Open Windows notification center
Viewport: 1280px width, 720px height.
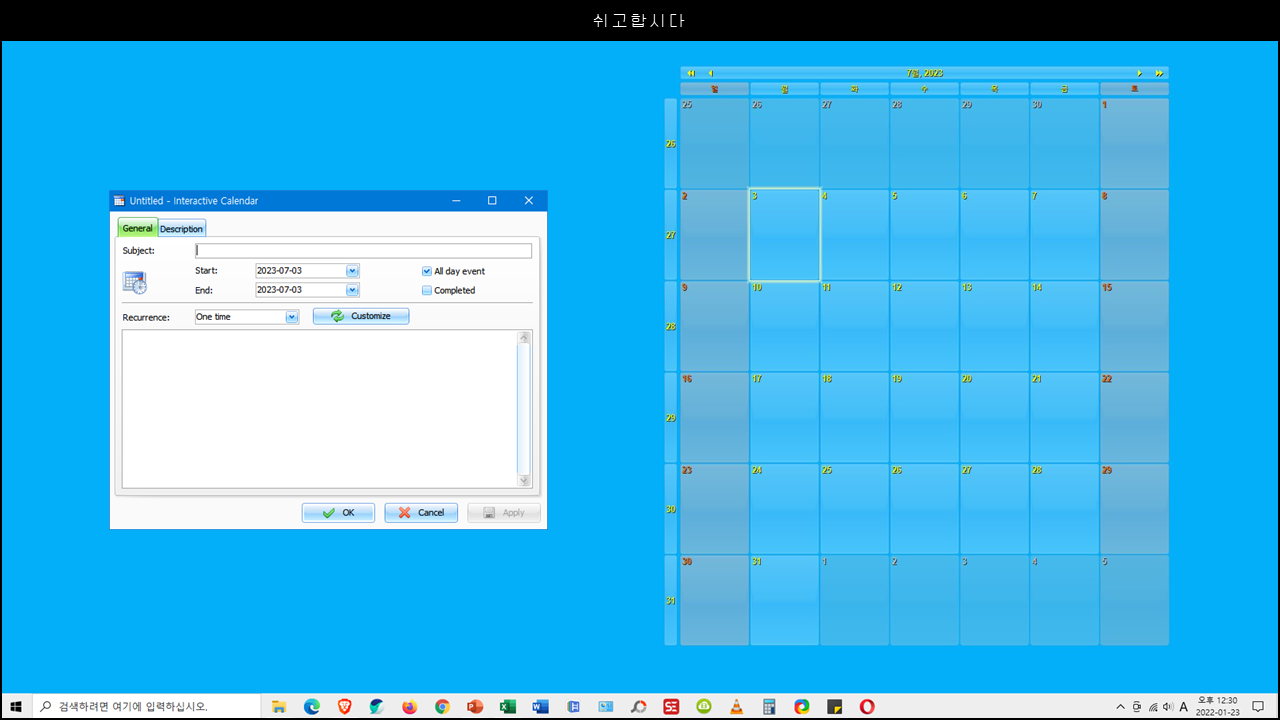click(1258, 706)
